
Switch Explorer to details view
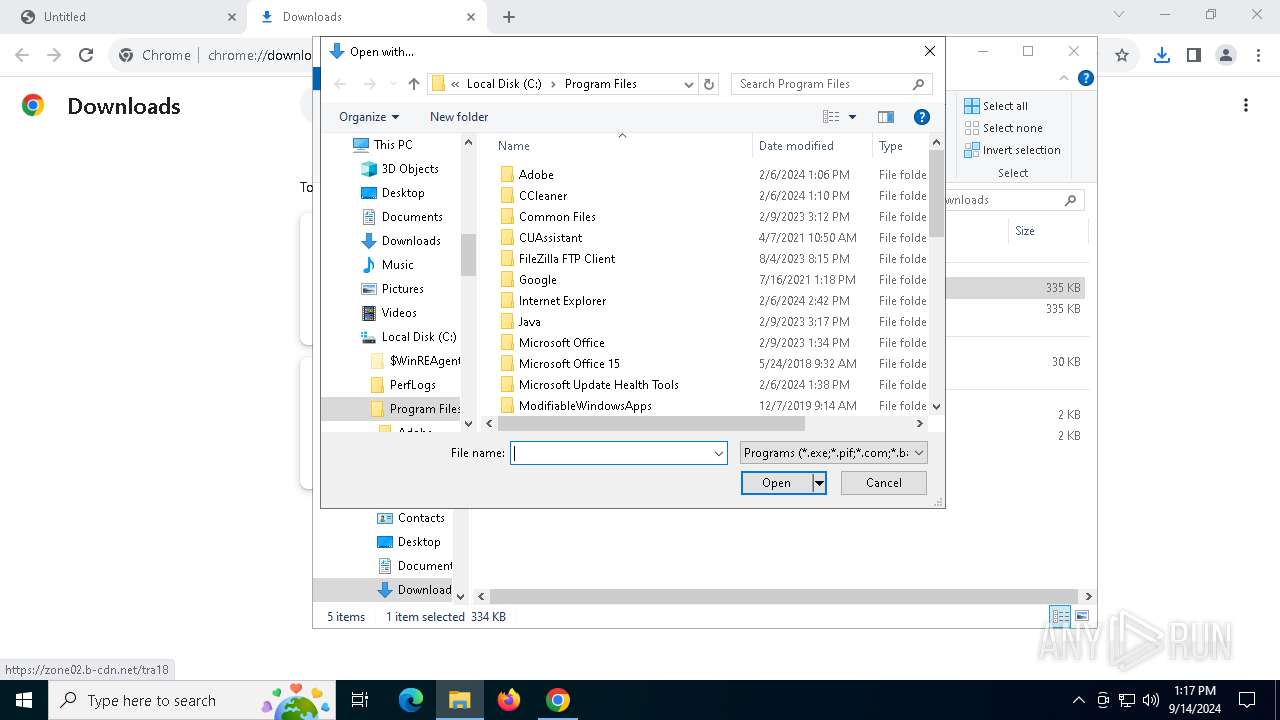tap(1060, 617)
